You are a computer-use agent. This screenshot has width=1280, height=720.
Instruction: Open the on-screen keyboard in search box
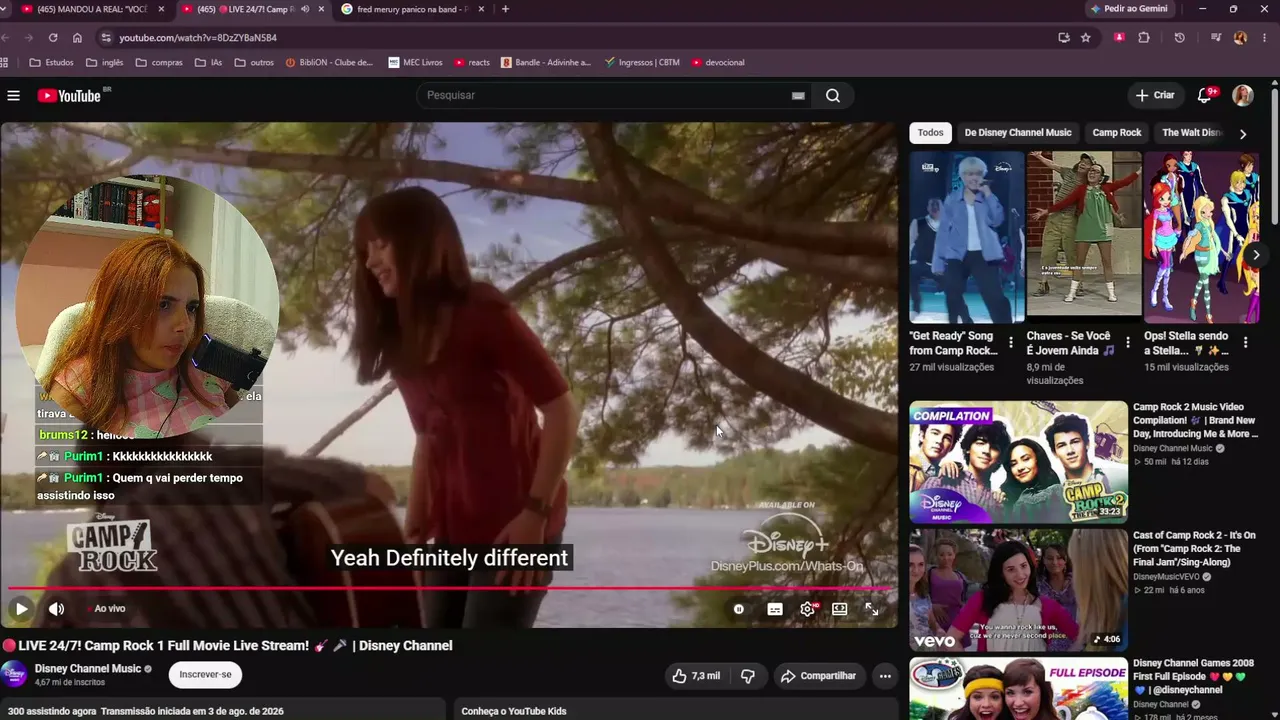click(x=798, y=96)
